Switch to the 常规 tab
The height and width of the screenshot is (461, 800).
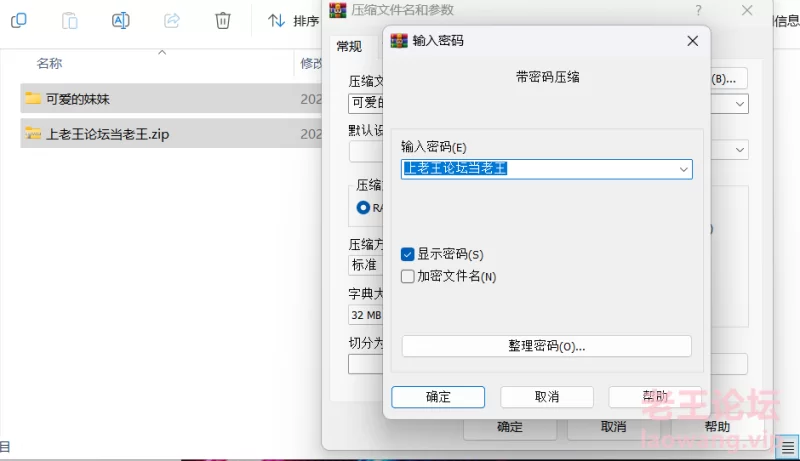349,47
